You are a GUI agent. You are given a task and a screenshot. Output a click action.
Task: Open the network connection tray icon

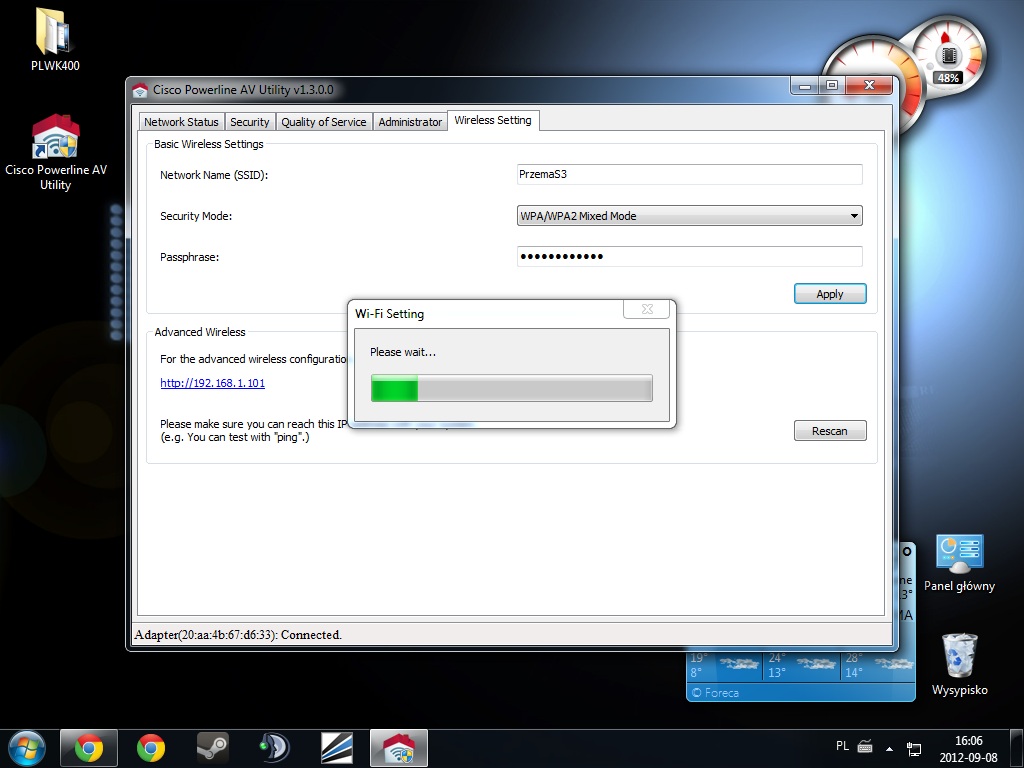tap(914, 748)
